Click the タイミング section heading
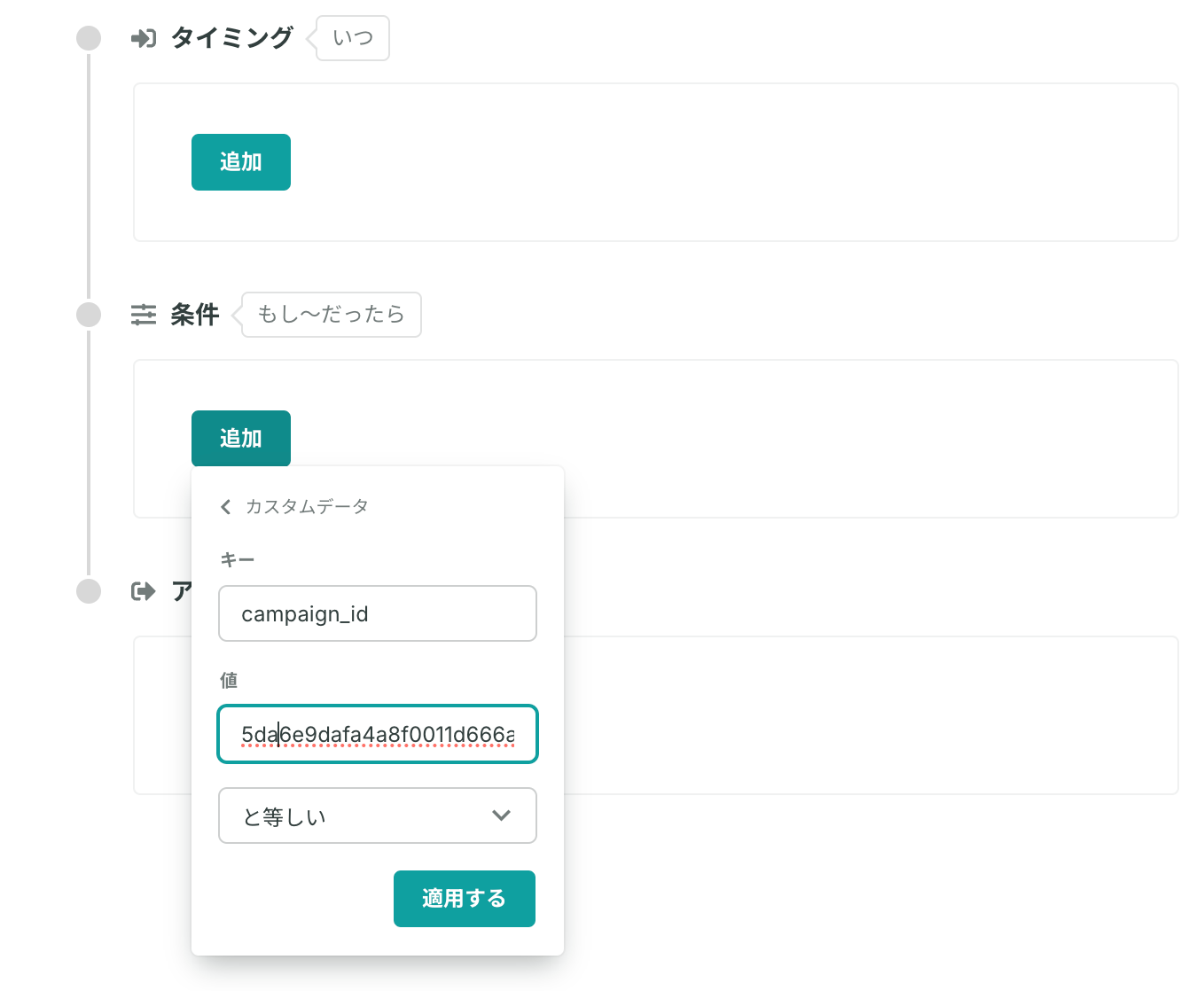 click(x=231, y=38)
